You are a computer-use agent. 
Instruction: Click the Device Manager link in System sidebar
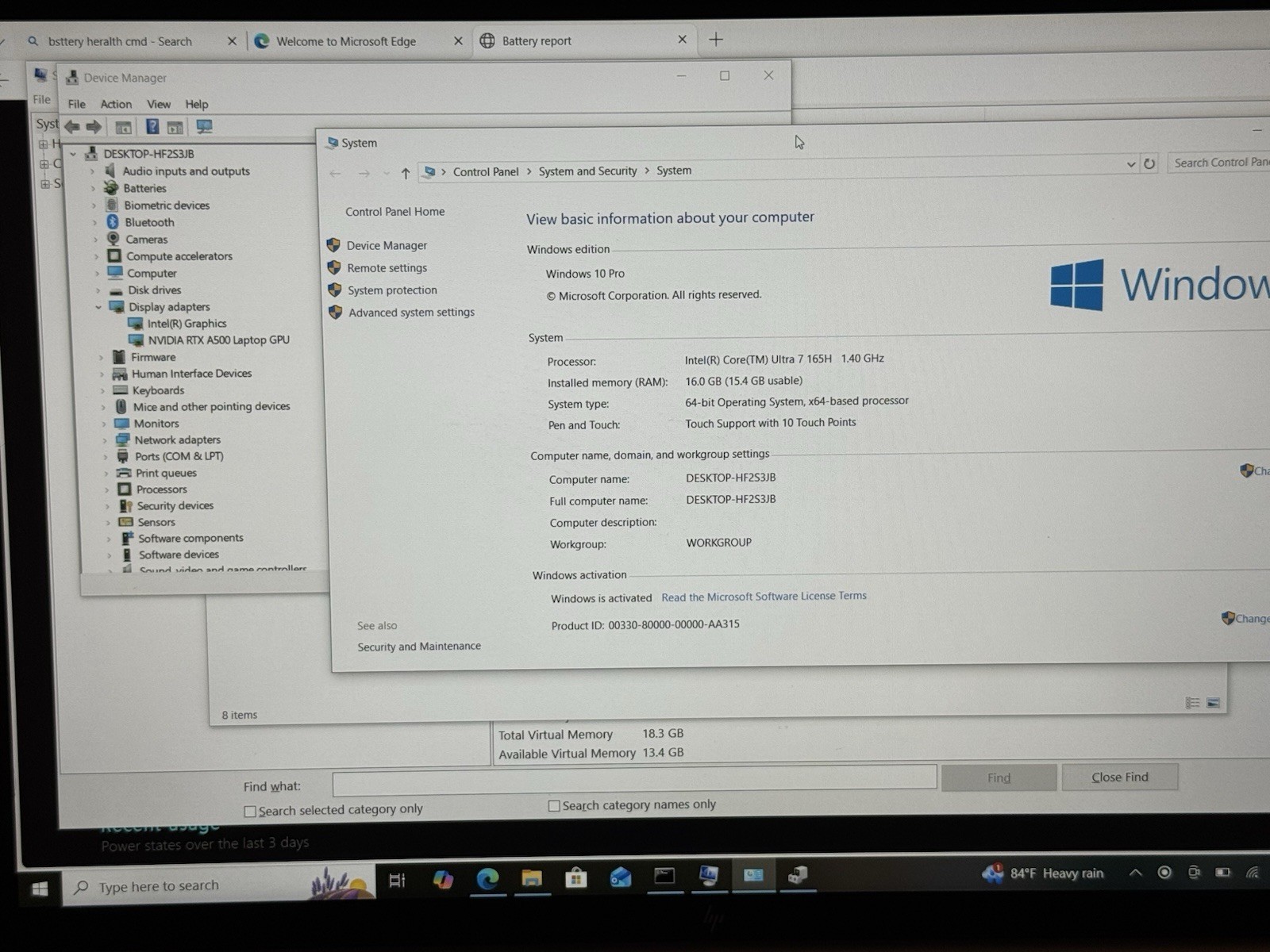[x=387, y=246]
